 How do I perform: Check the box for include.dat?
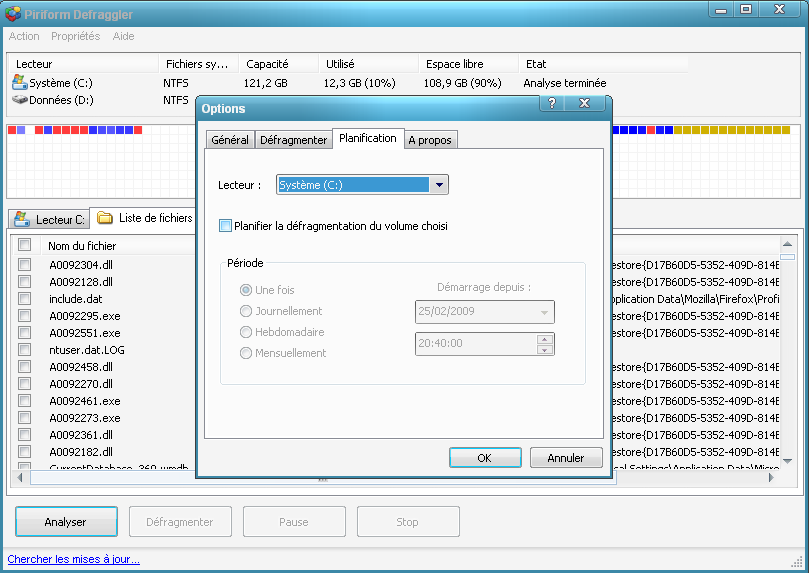[x=24, y=299]
